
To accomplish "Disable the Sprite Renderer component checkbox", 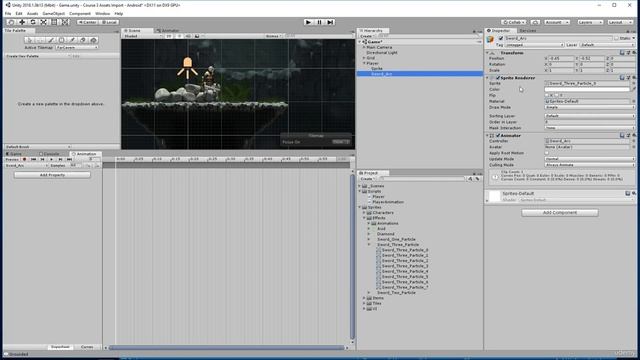I will [498, 78].
